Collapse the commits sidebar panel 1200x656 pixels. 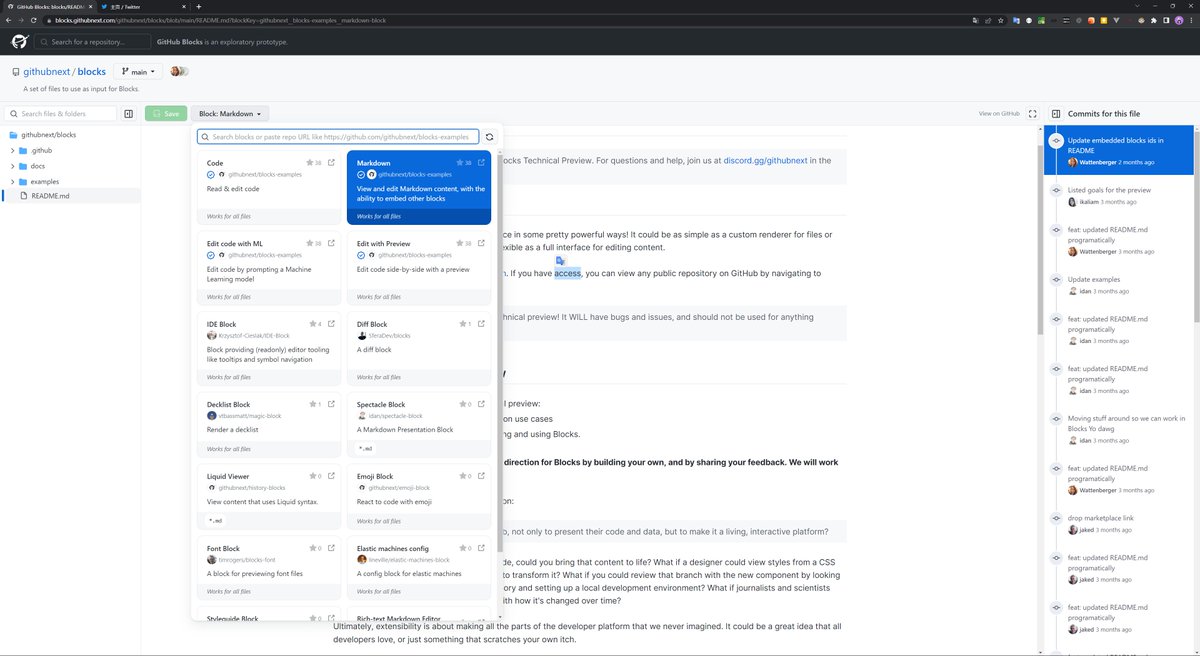tap(1055, 114)
